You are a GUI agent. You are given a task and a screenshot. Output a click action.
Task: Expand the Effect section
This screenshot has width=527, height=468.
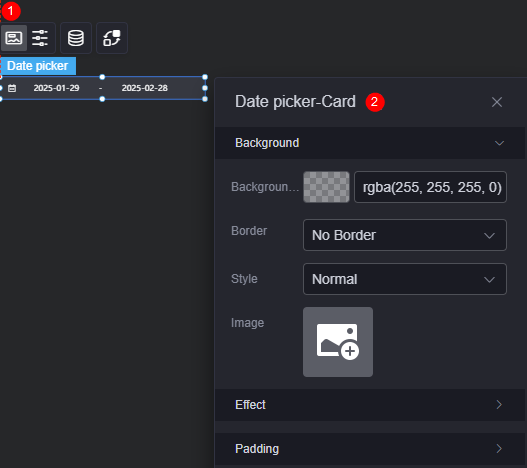[370, 405]
